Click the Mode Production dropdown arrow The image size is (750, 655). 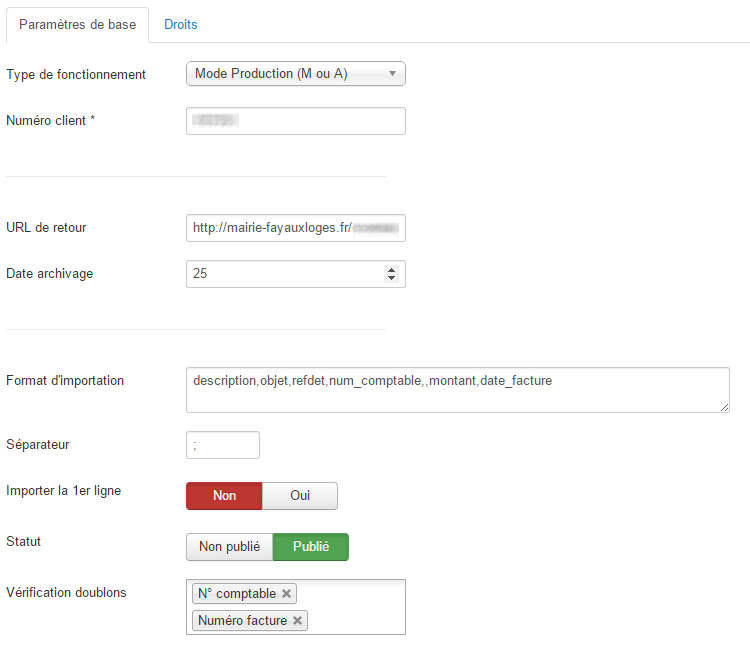392,74
